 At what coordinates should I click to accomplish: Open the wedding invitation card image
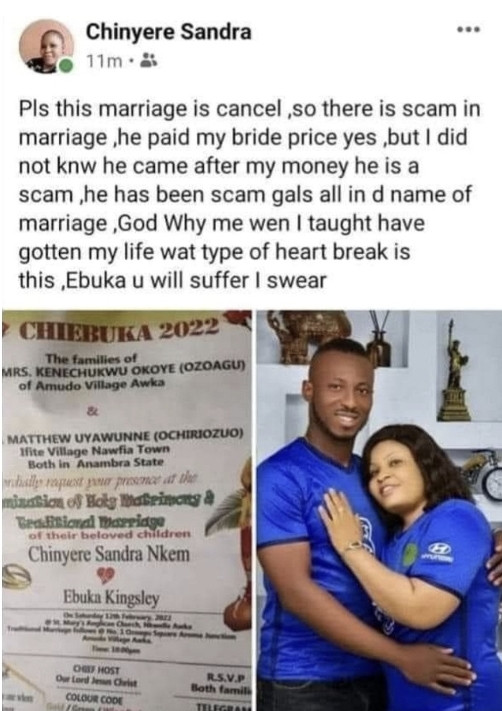127,510
